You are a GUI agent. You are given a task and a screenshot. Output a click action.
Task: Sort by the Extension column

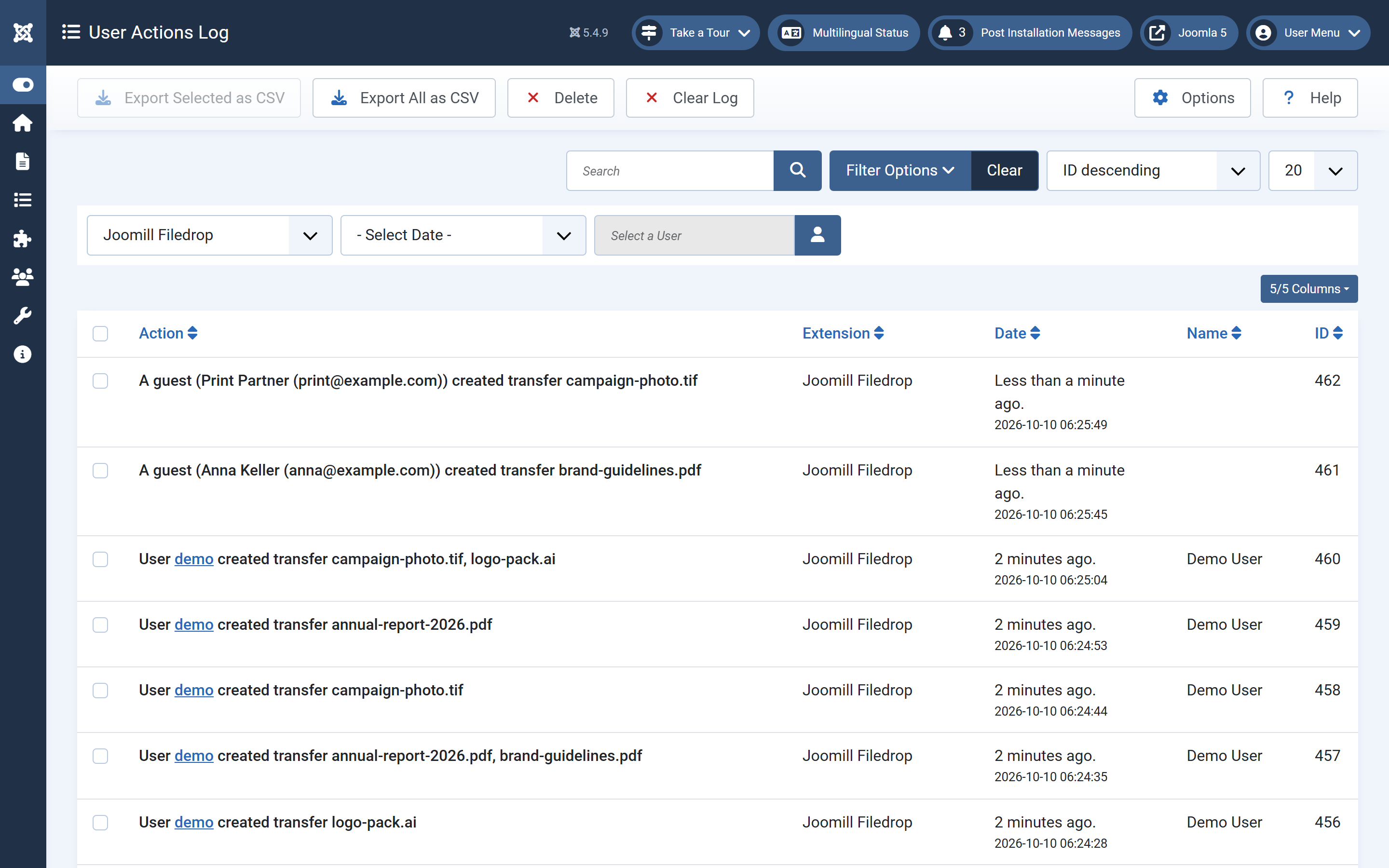[843, 333]
